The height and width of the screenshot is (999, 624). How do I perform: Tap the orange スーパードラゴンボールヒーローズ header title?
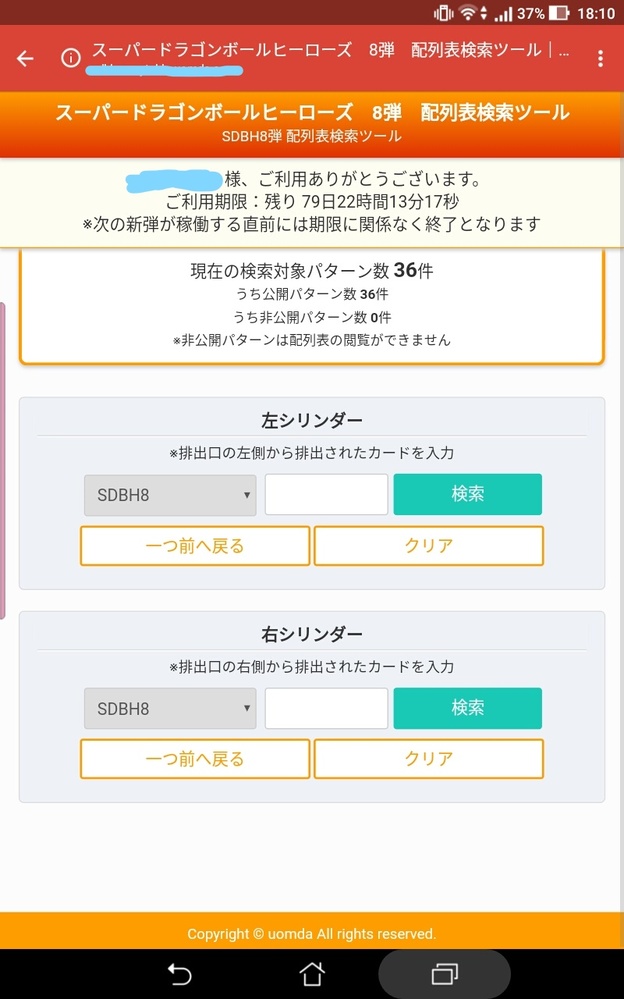click(312, 112)
